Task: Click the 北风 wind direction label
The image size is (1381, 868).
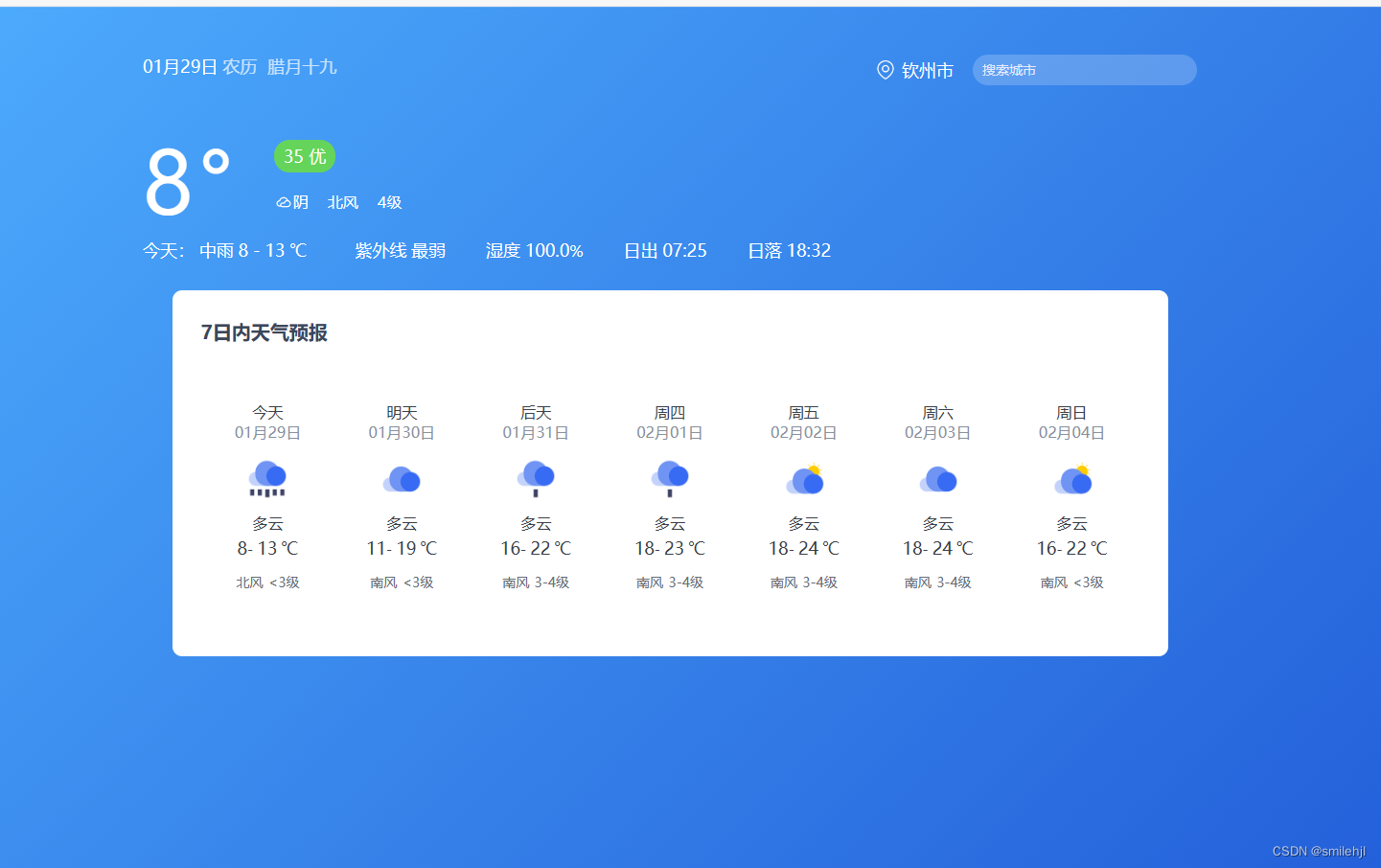Action: 343,202
